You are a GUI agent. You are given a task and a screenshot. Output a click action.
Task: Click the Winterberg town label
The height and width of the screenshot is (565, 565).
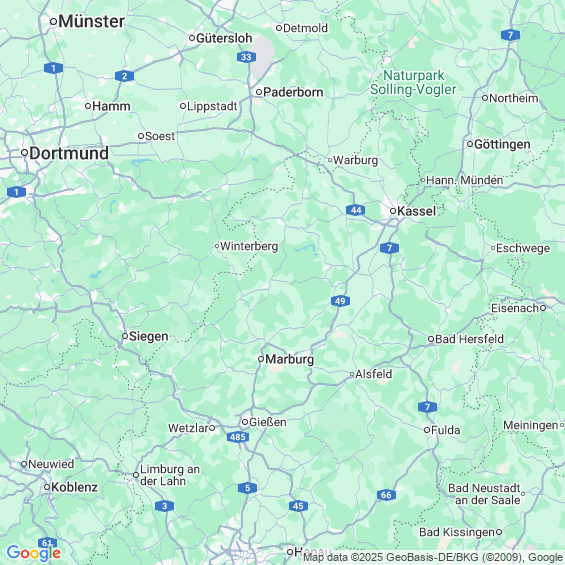tap(249, 246)
